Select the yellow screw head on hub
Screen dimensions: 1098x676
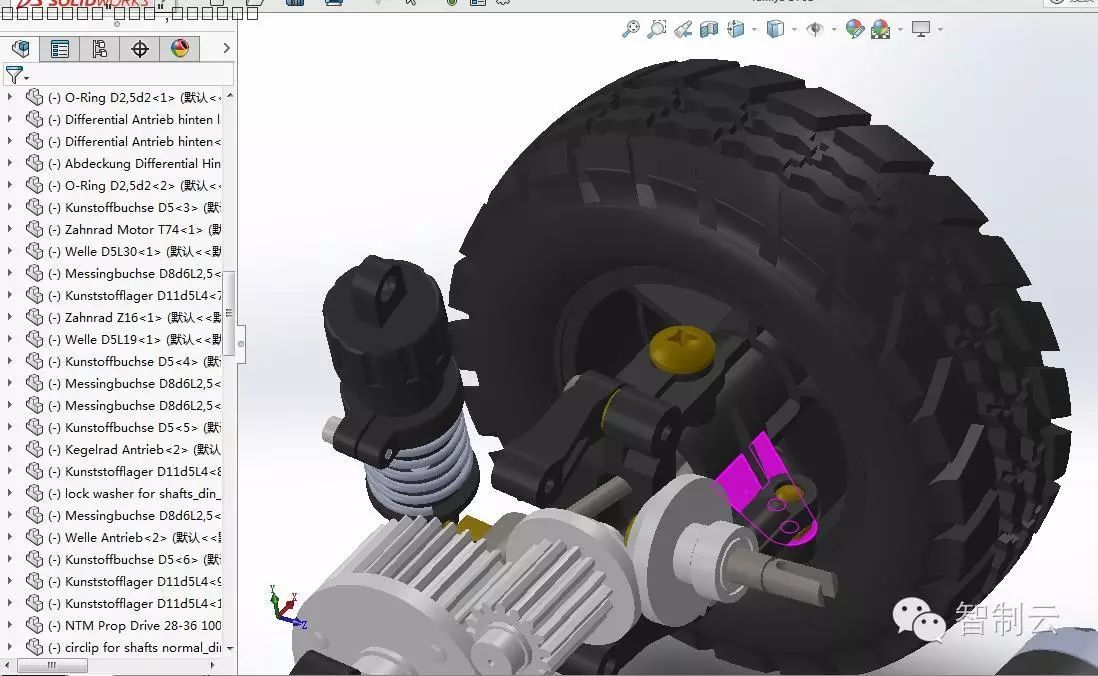pos(681,347)
